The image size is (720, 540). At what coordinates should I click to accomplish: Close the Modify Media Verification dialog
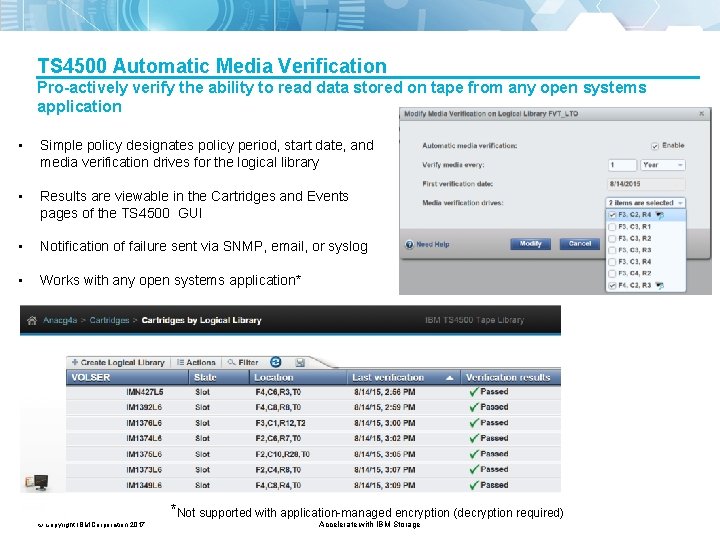click(702, 113)
